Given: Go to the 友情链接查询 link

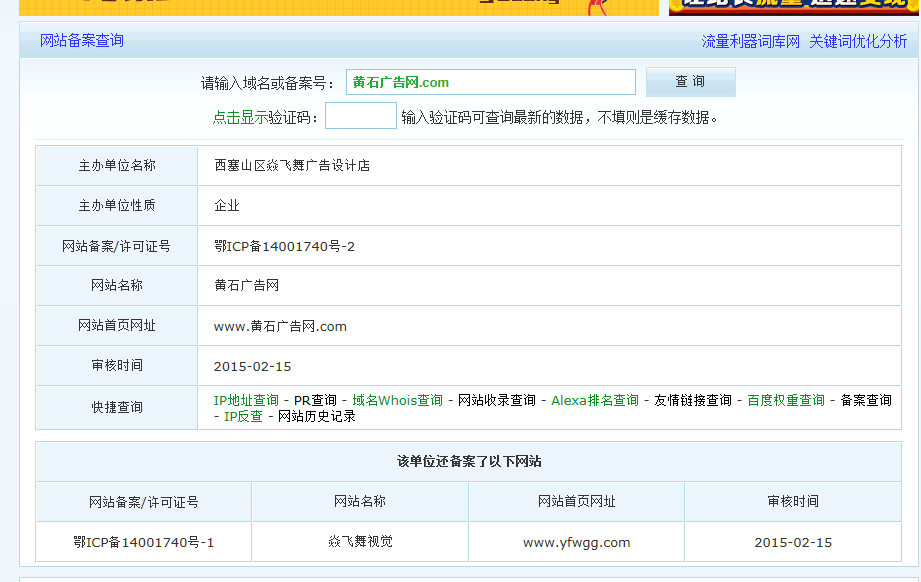Looking at the screenshot, I should pos(693,400).
